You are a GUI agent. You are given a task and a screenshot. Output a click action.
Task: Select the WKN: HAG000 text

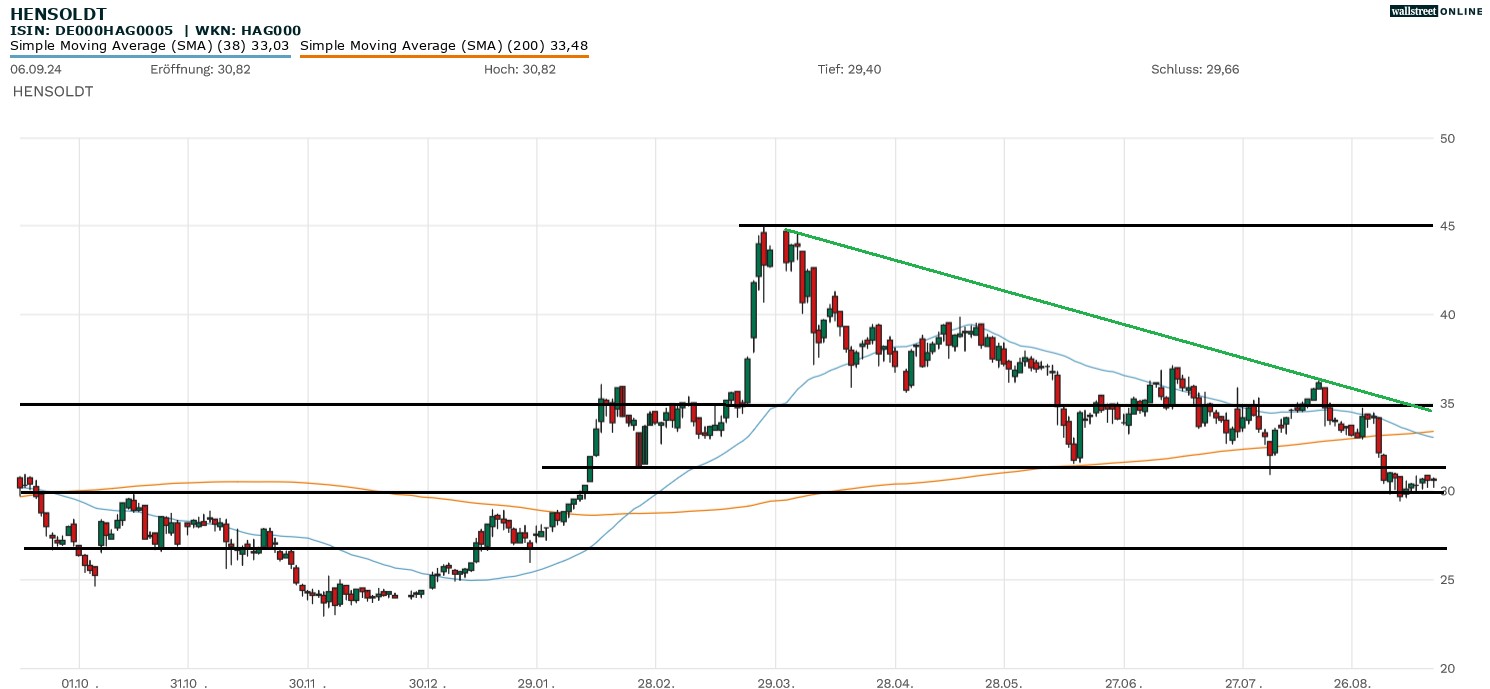pos(248,31)
